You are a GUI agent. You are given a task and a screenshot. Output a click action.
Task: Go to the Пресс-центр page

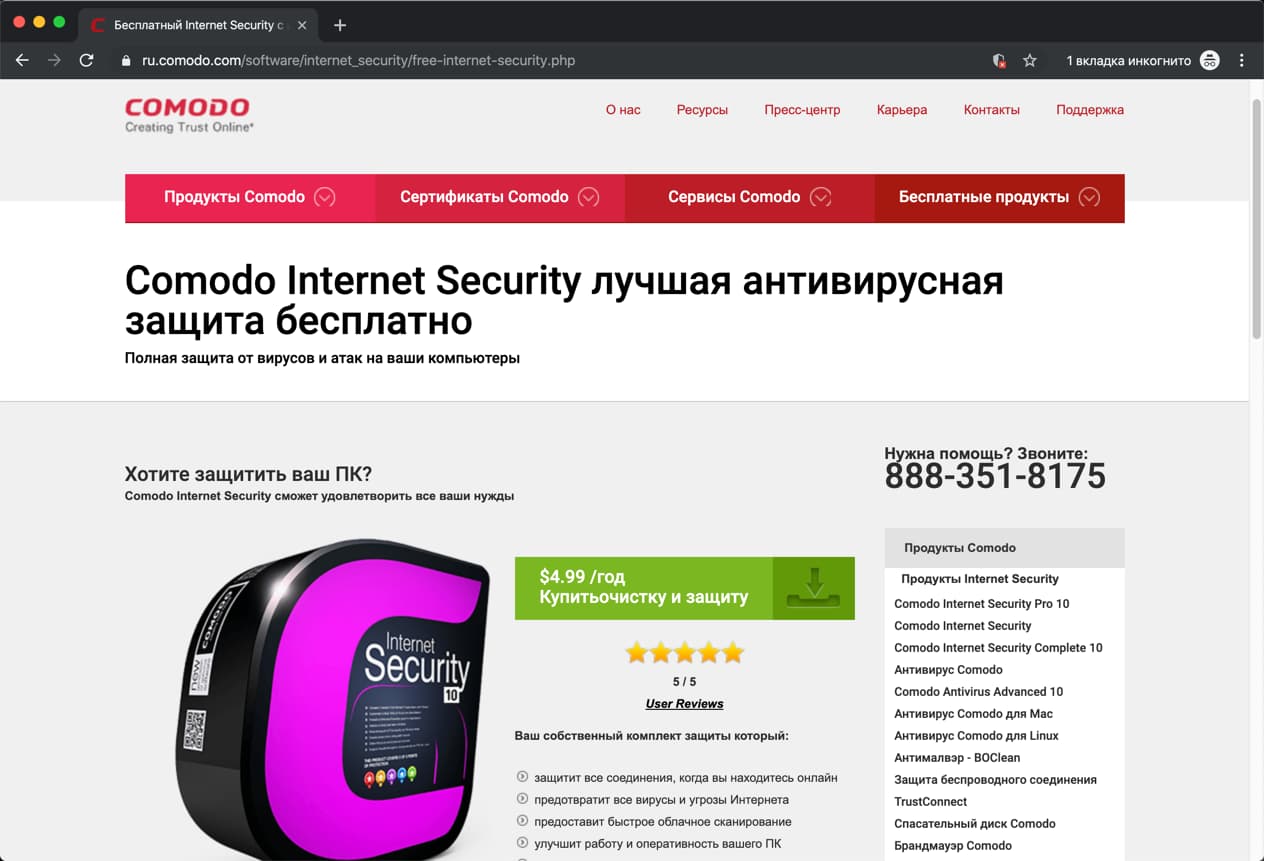click(x=802, y=110)
